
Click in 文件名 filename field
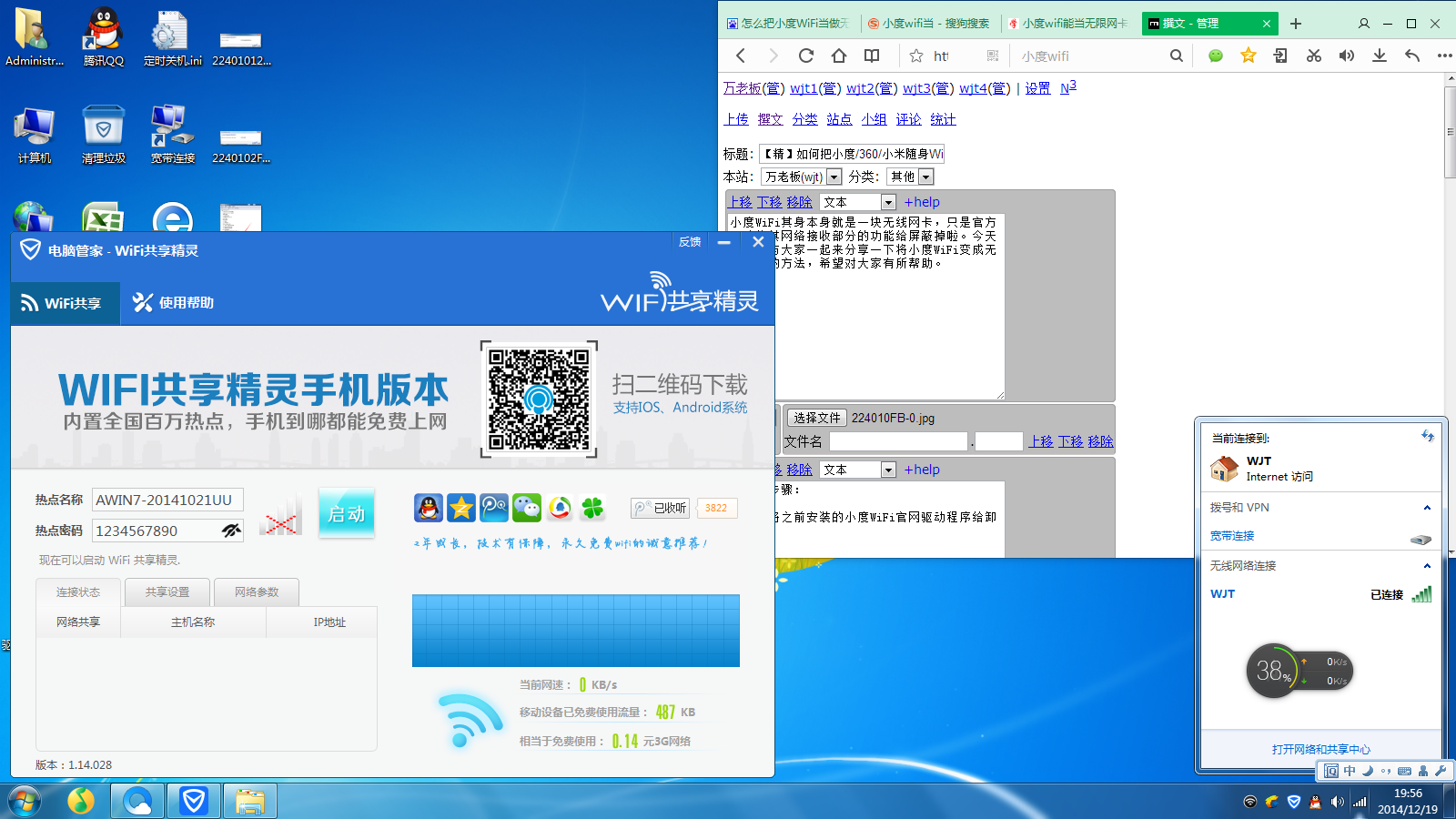pos(898,441)
